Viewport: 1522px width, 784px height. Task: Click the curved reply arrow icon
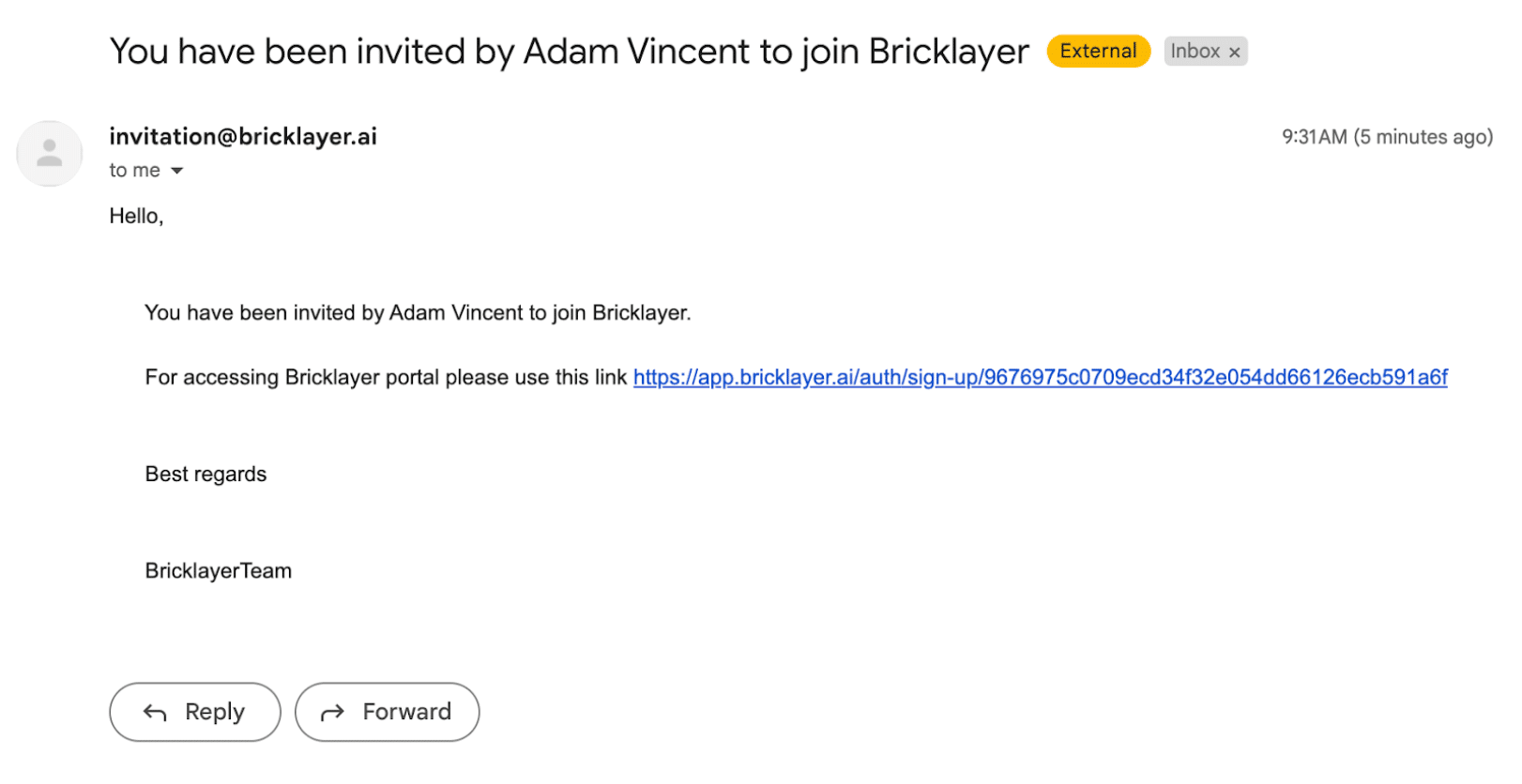155,714
